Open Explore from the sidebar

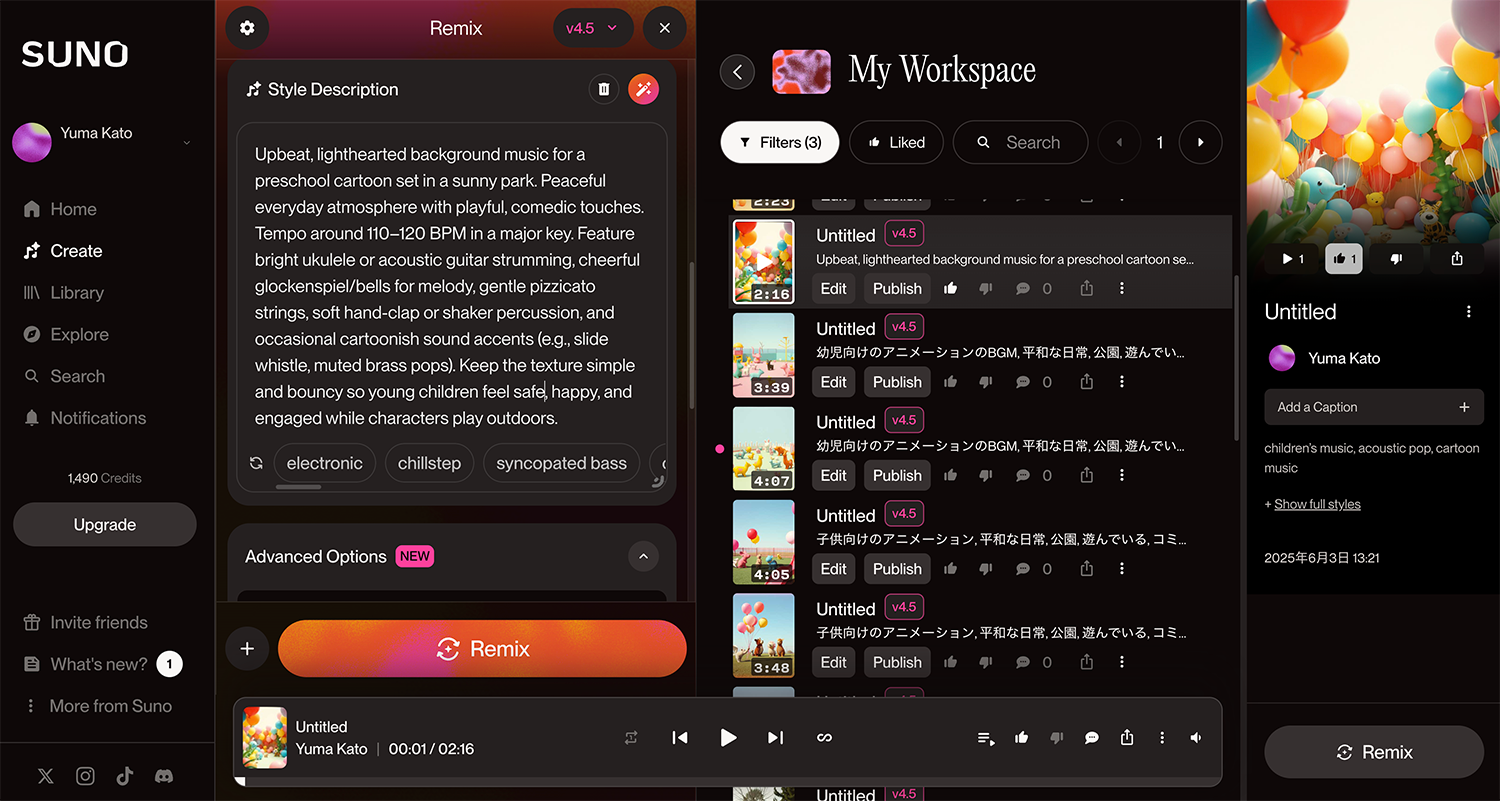click(79, 335)
